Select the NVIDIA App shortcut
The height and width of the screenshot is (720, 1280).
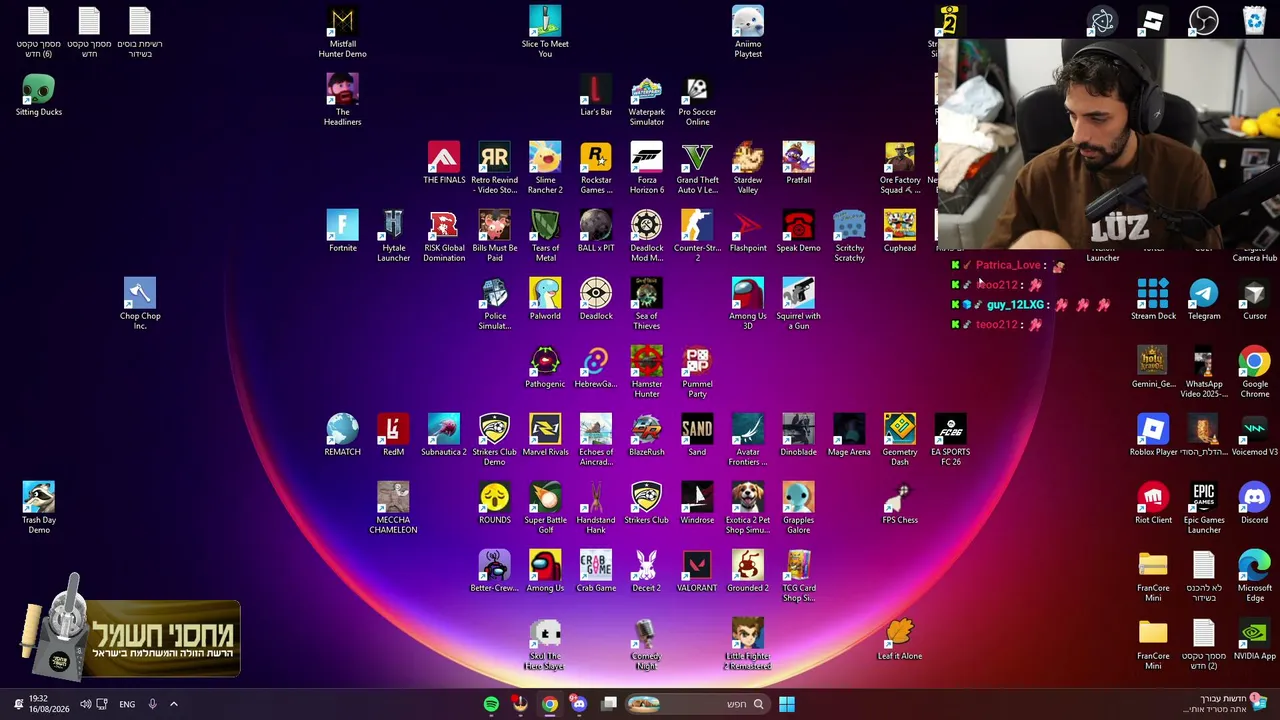(x=1254, y=639)
